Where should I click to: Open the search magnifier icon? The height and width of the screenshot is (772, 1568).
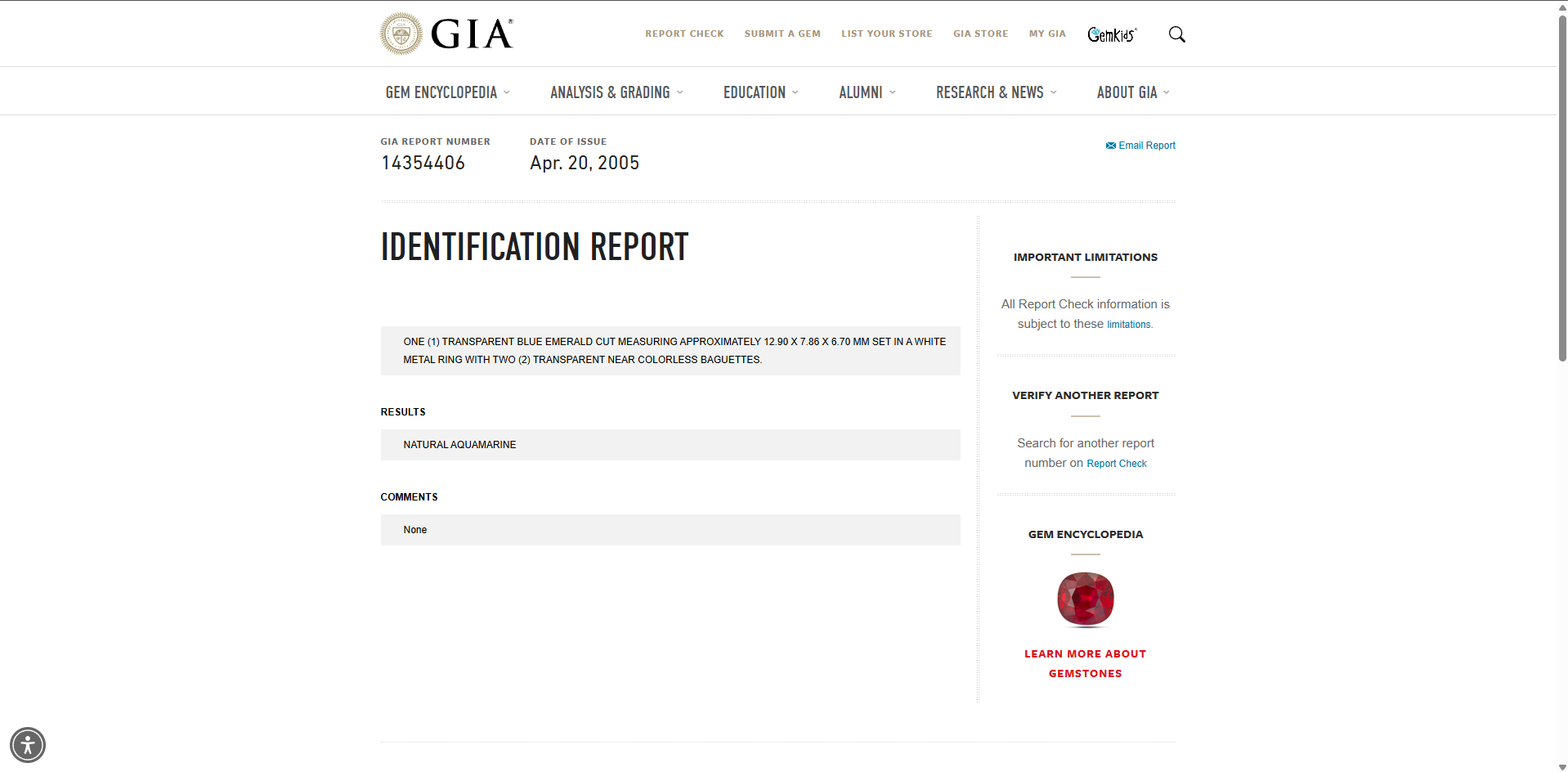click(1176, 34)
